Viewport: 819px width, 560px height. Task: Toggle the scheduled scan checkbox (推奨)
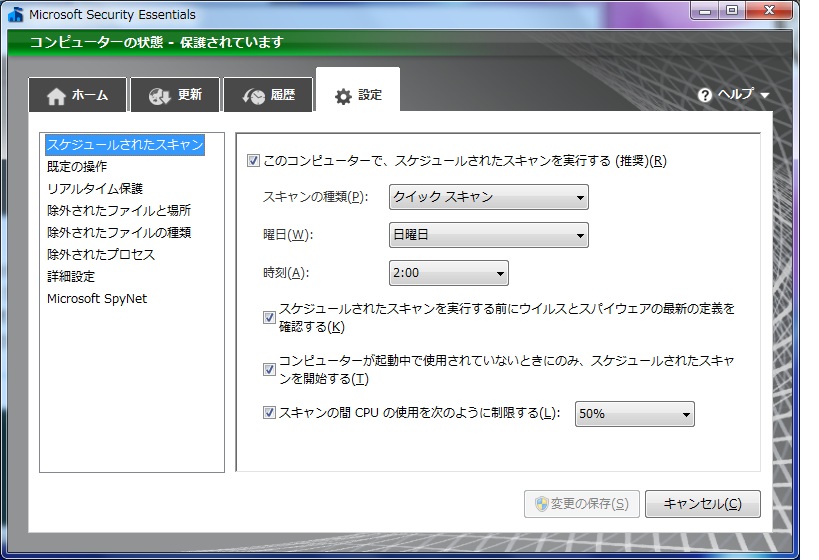coord(253,160)
